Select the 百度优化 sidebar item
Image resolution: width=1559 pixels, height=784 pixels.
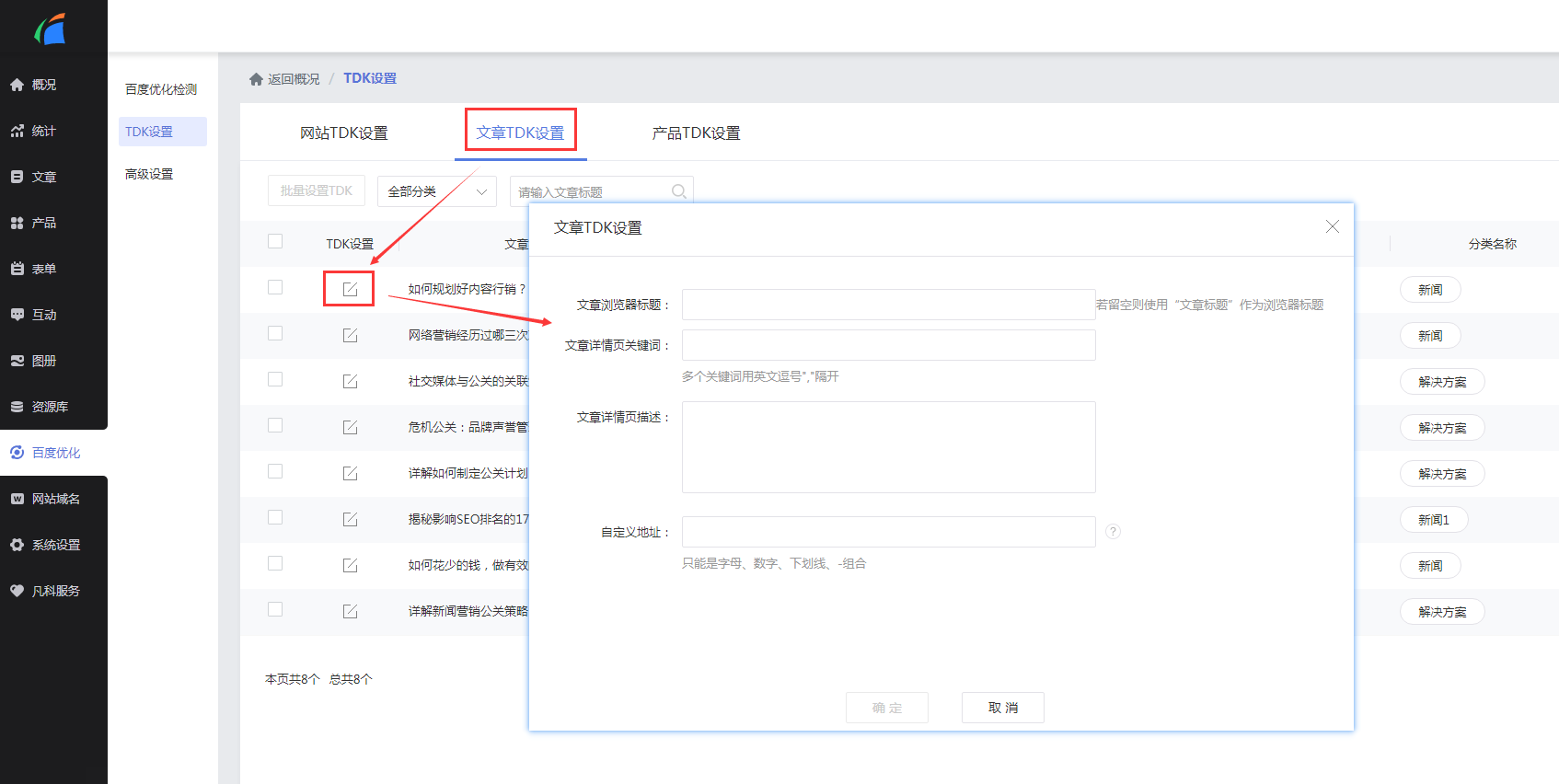(53, 453)
